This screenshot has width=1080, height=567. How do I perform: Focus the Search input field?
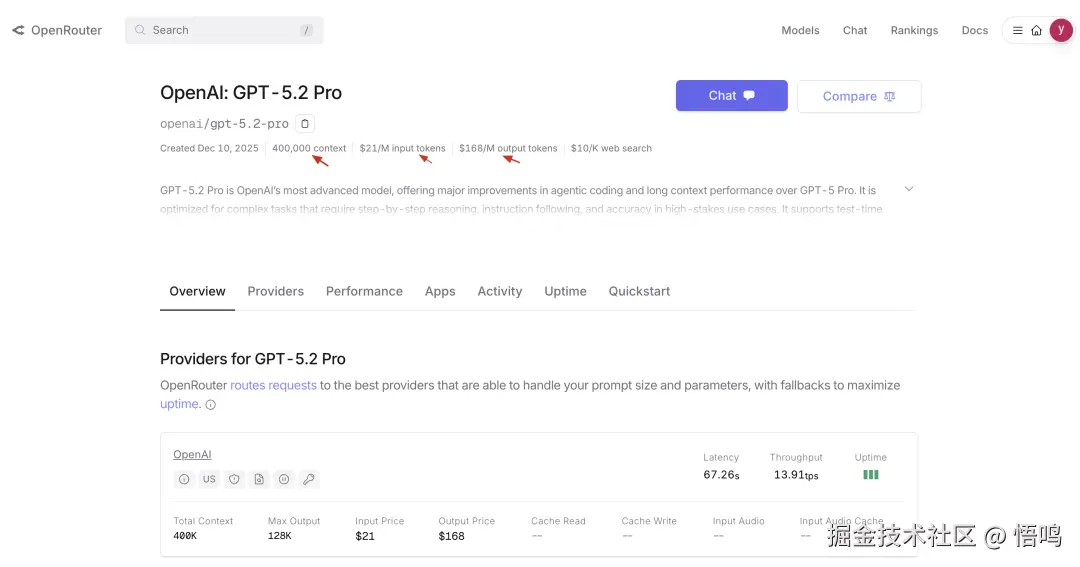pyautogui.click(x=223, y=30)
